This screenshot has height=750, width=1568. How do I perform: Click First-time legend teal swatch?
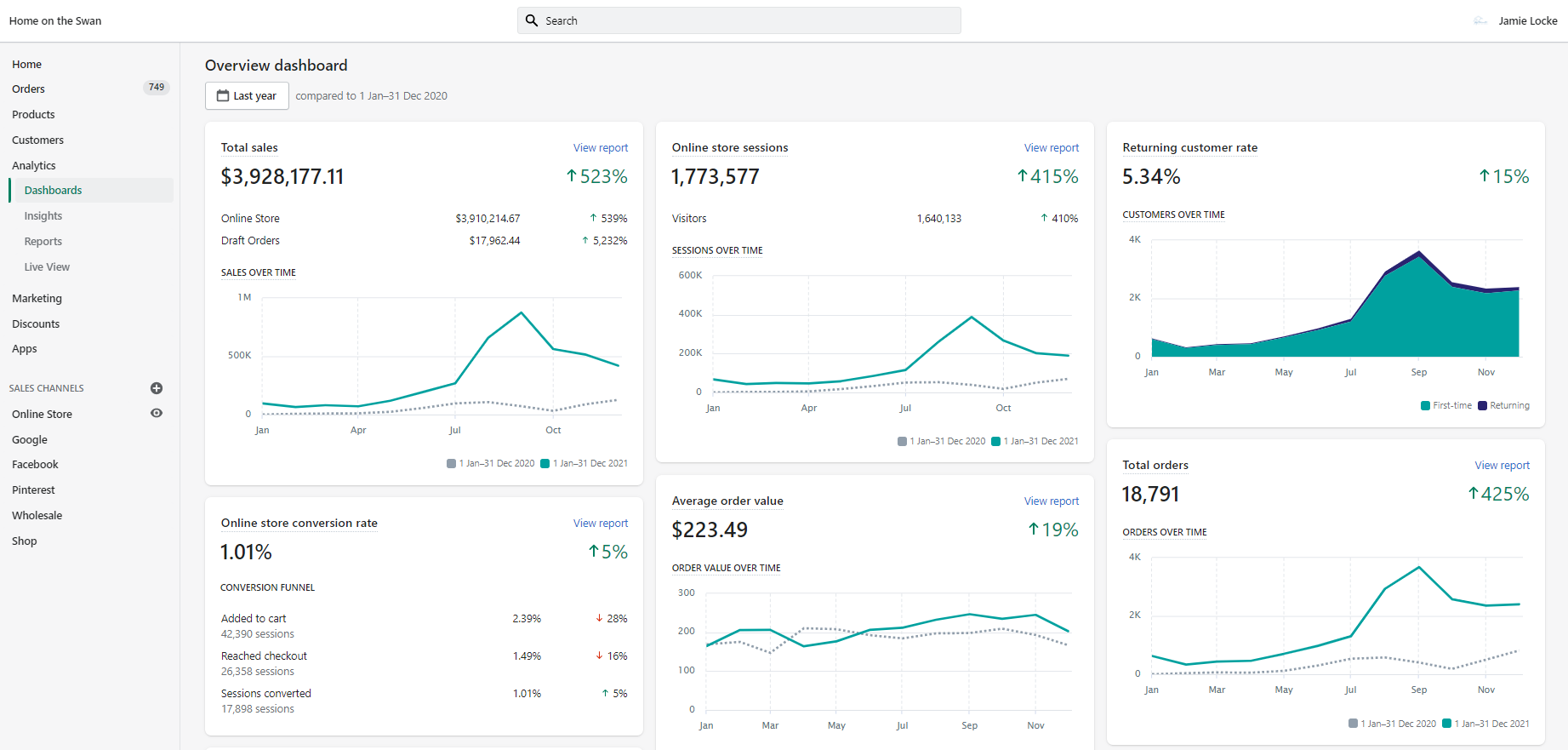[x=1425, y=405]
